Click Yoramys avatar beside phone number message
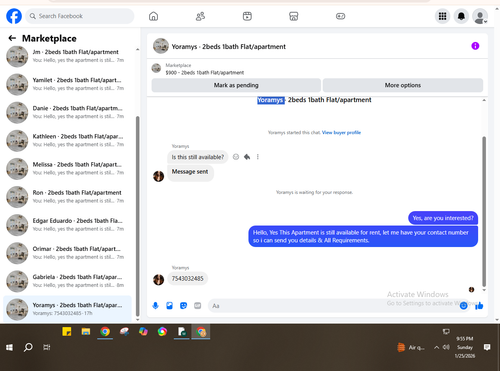The width and height of the screenshot is (500, 371). (158, 279)
